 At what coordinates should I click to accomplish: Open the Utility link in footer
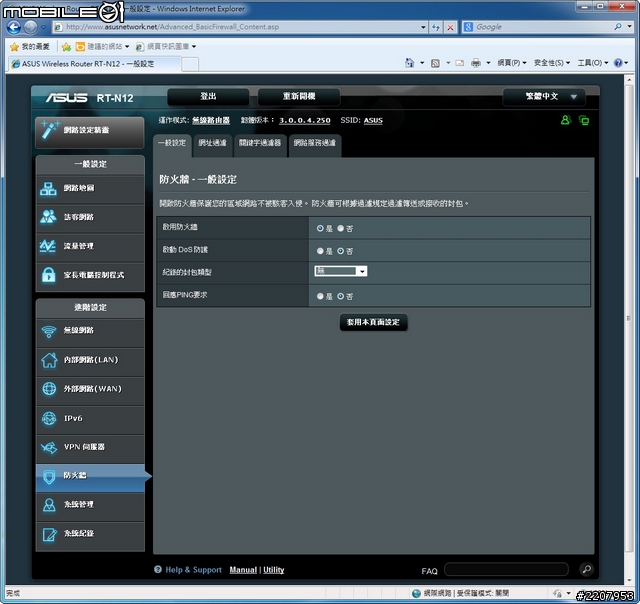coord(273,570)
